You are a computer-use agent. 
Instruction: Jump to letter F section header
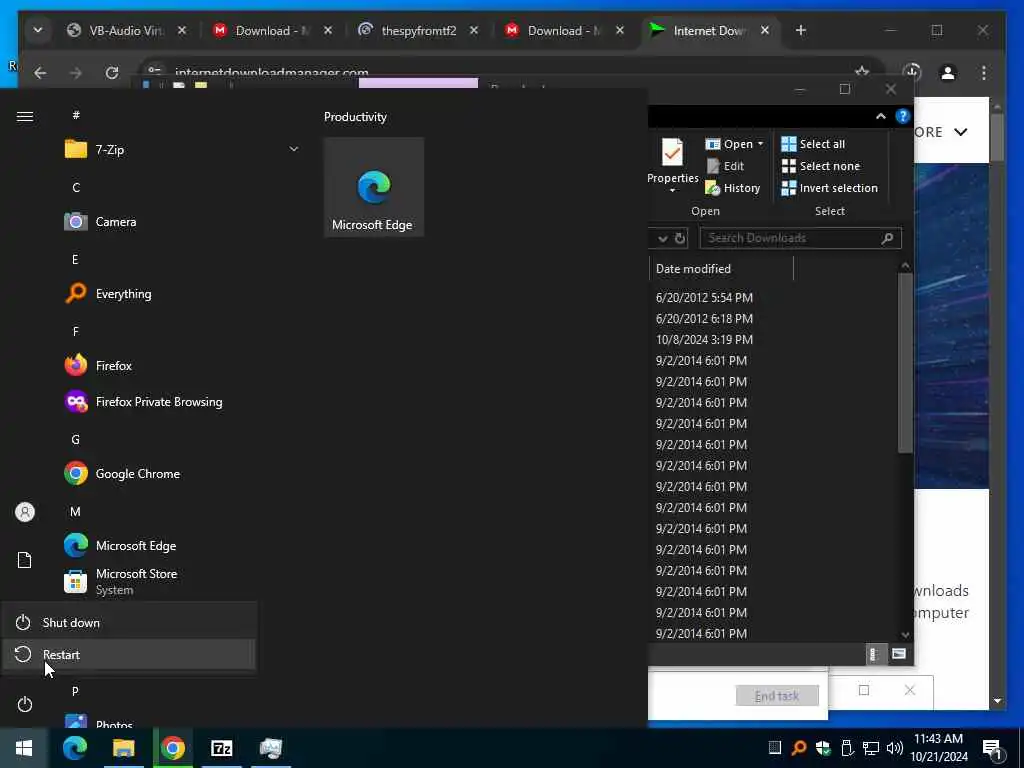76,332
